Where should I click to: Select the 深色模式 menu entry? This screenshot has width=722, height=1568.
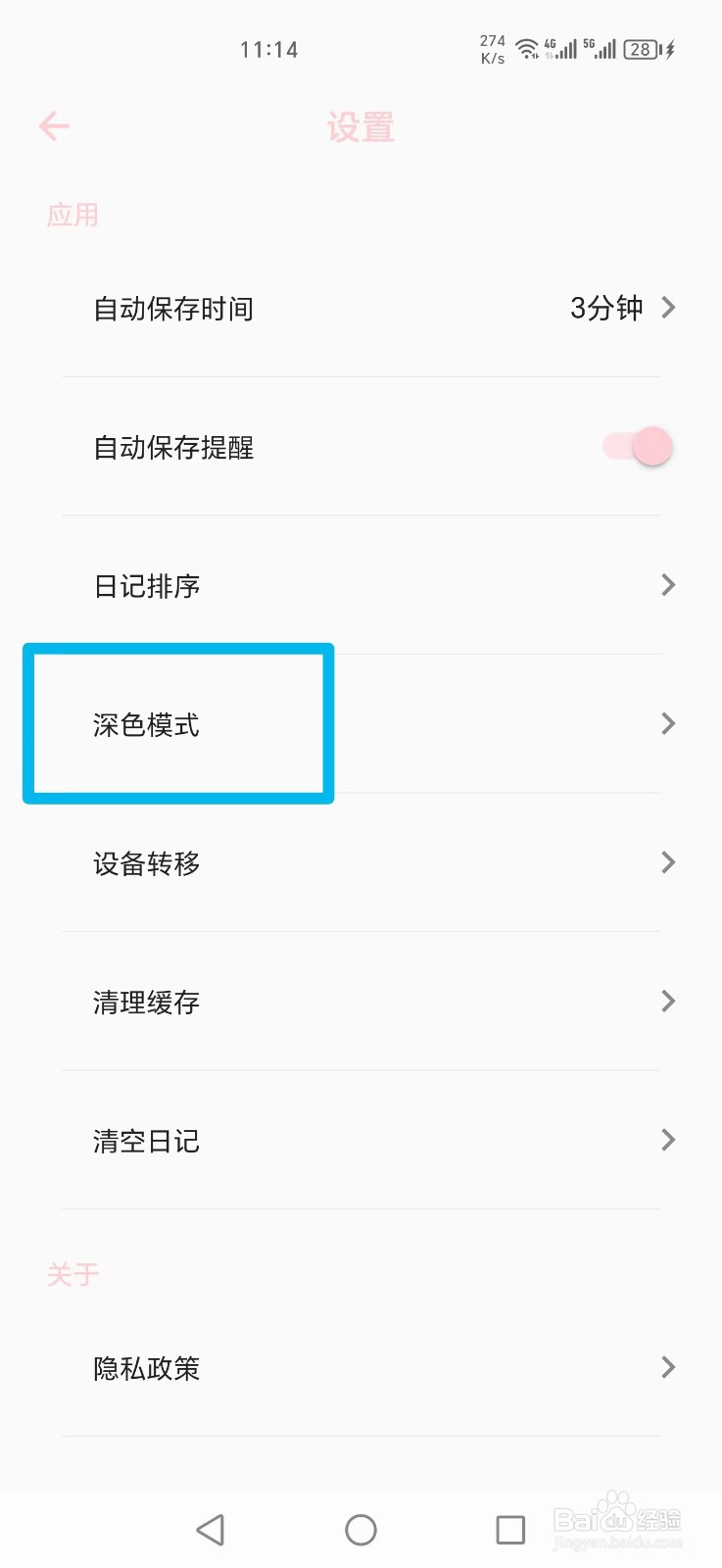coord(361,724)
